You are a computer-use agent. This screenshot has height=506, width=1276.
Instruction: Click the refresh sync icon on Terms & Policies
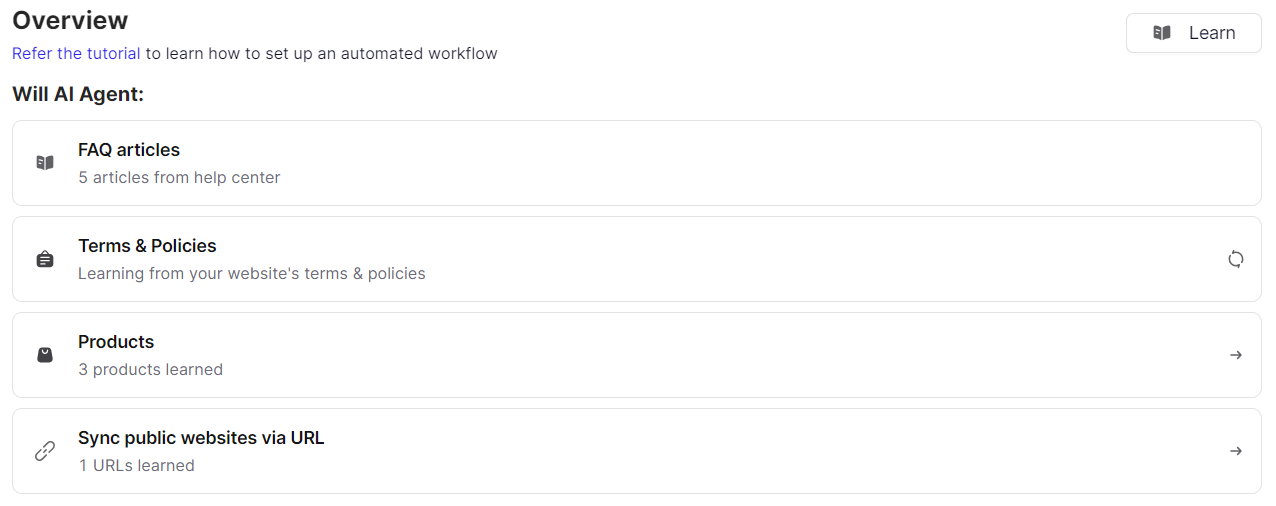(1236, 259)
